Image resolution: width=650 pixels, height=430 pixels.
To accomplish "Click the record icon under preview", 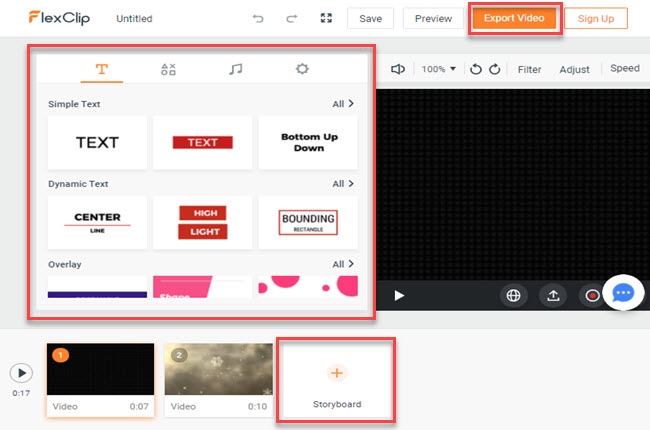I will 592,296.
